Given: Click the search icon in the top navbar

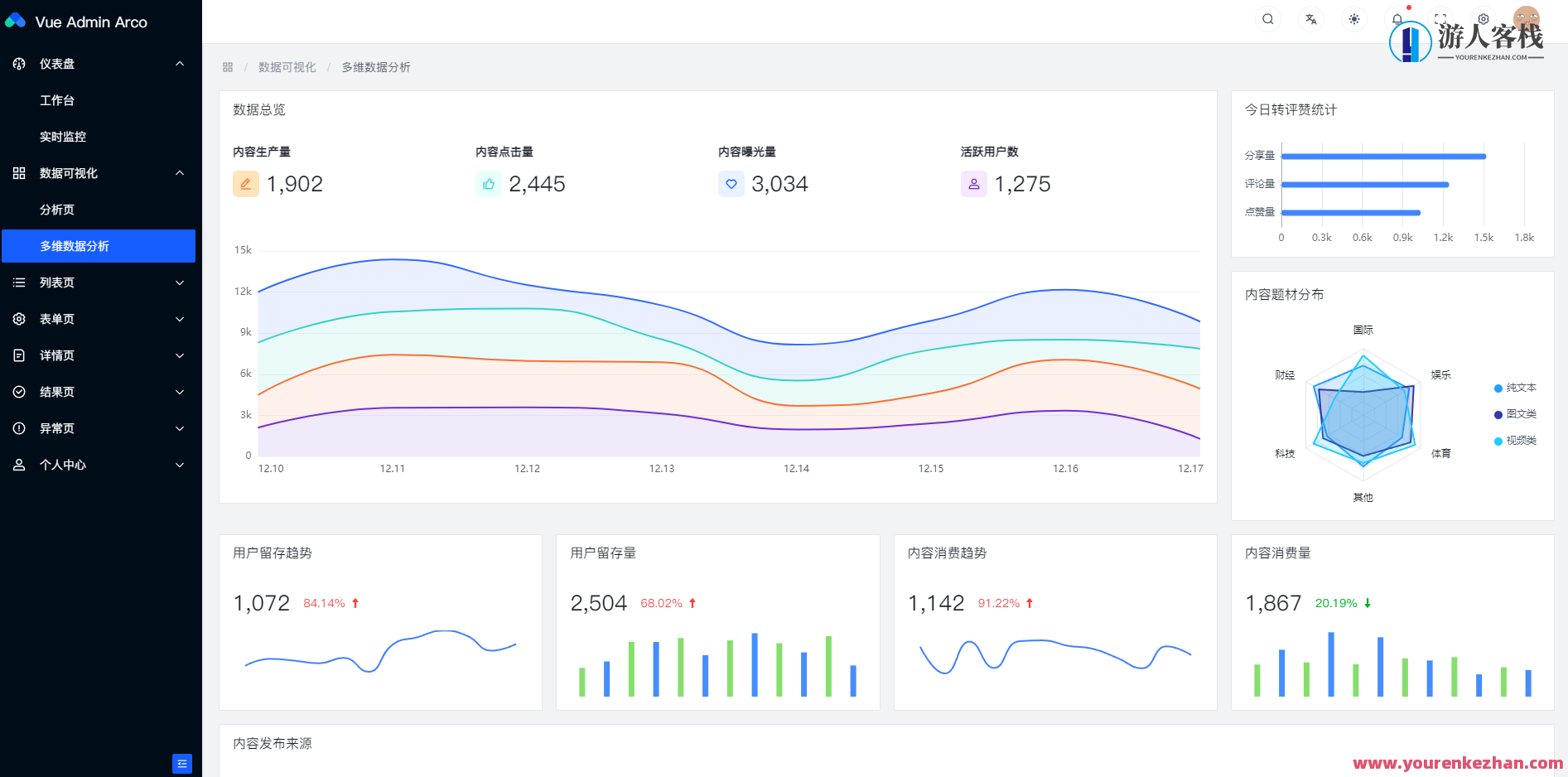Looking at the screenshot, I should click(x=1267, y=19).
